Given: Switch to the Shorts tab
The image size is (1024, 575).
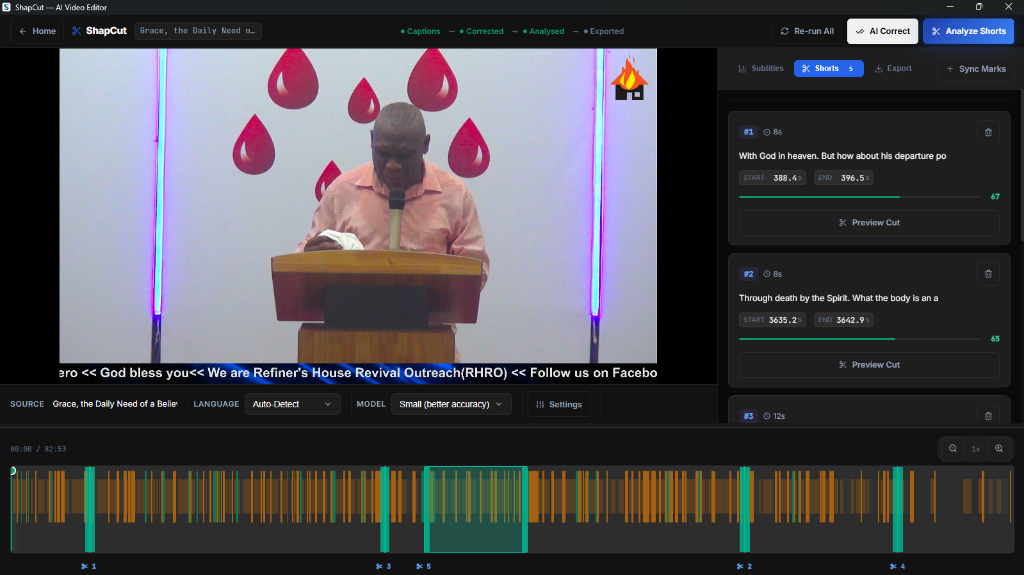Looking at the screenshot, I should [828, 68].
